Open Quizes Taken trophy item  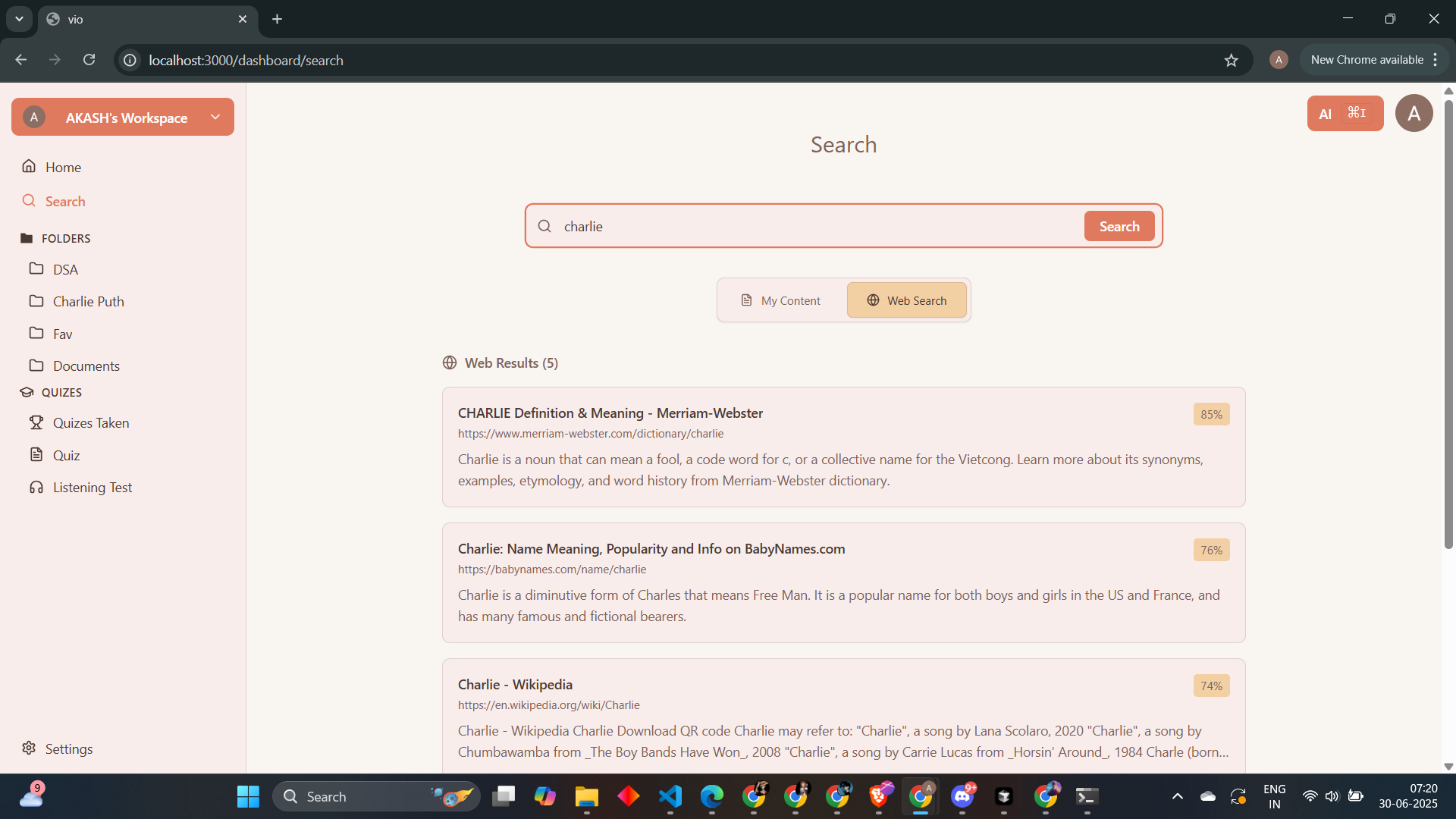point(90,423)
